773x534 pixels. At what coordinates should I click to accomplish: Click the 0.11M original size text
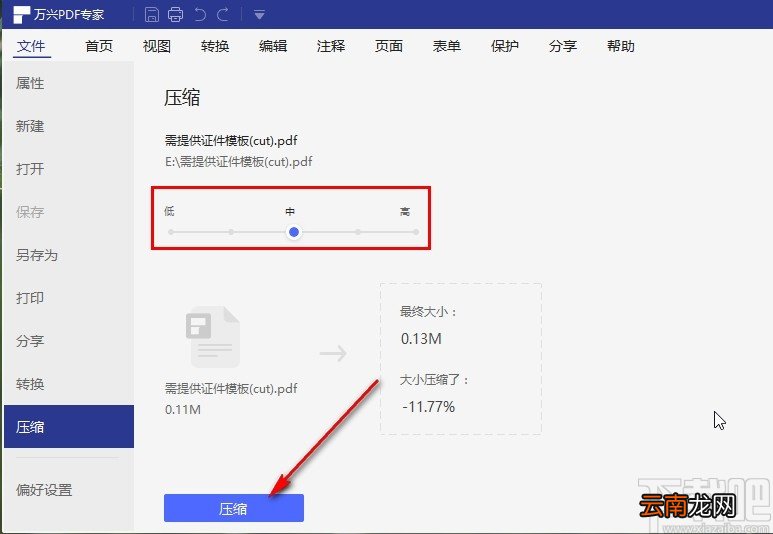183,409
